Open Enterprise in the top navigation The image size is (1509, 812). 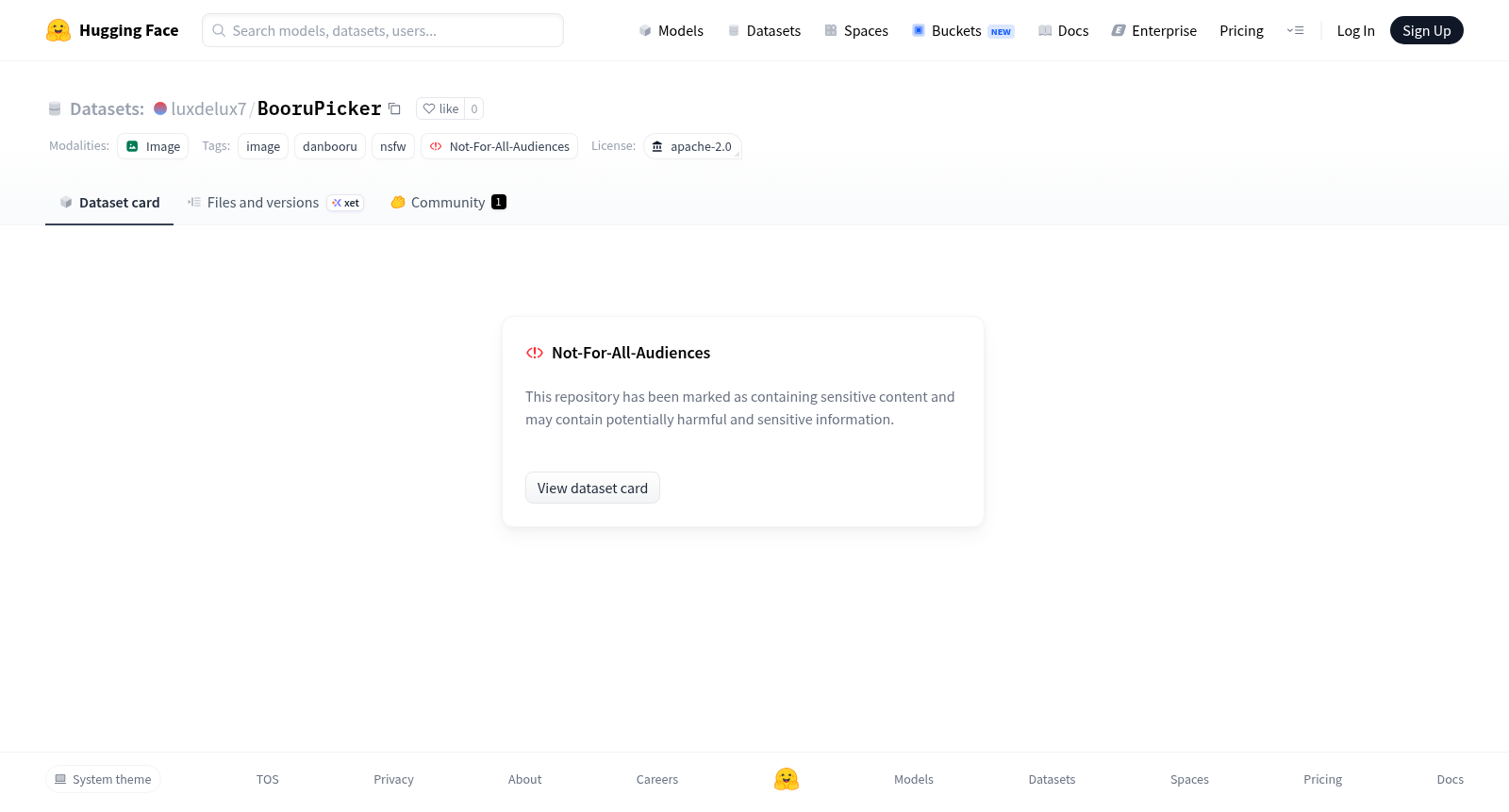coord(1153,30)
